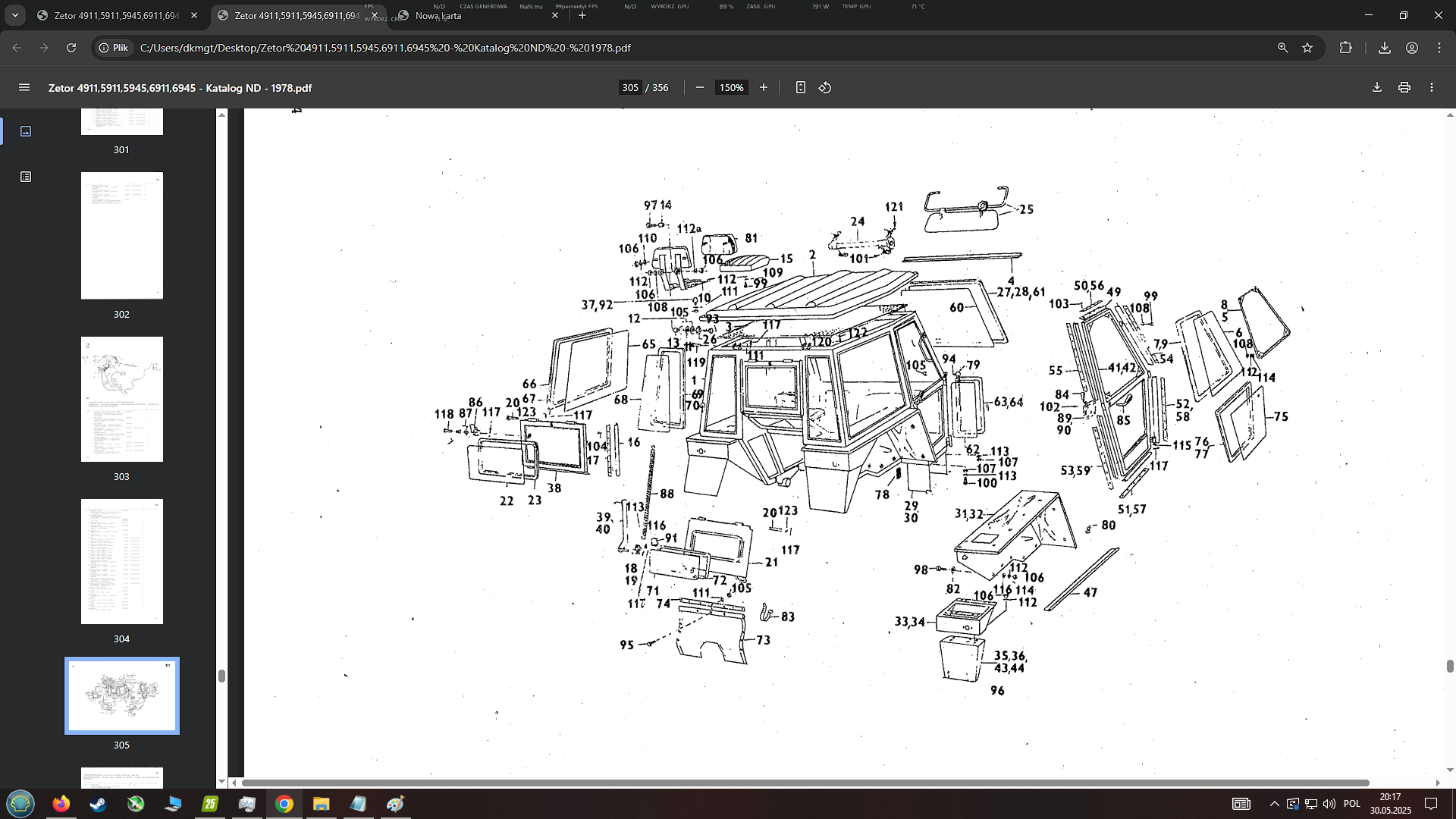Zoom out using the minus button
This screenshot has width=1456, height=819.
tap(700, 88)
